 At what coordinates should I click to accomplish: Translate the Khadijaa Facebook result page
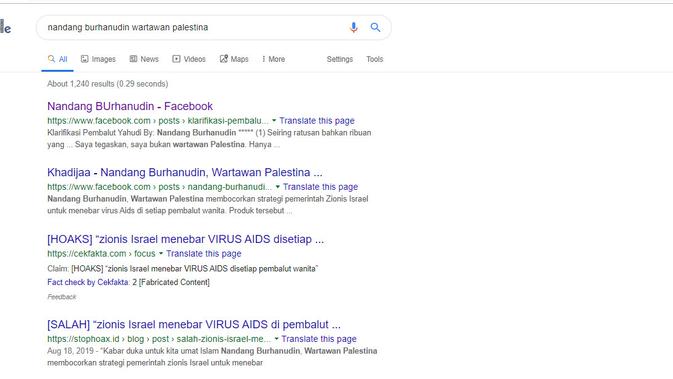(x=320, y=187)
